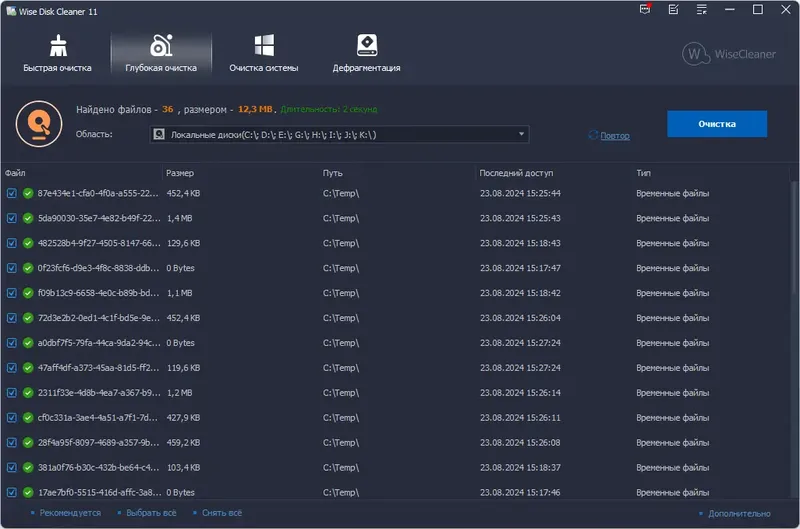Click green status icon of cf0c331a-3ae4 row
The height and width of the screenshot is (529, 800).
(x=28, y=418)
